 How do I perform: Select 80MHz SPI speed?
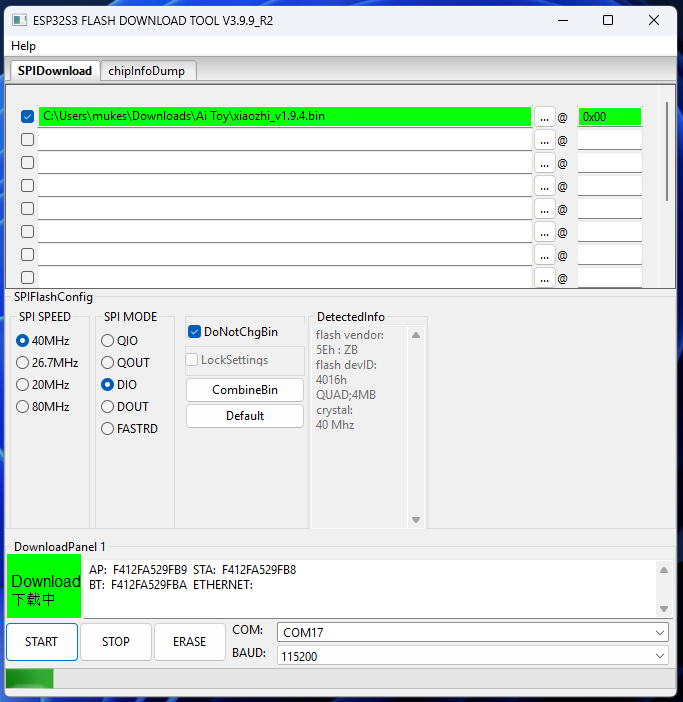[x=43, y=407]
